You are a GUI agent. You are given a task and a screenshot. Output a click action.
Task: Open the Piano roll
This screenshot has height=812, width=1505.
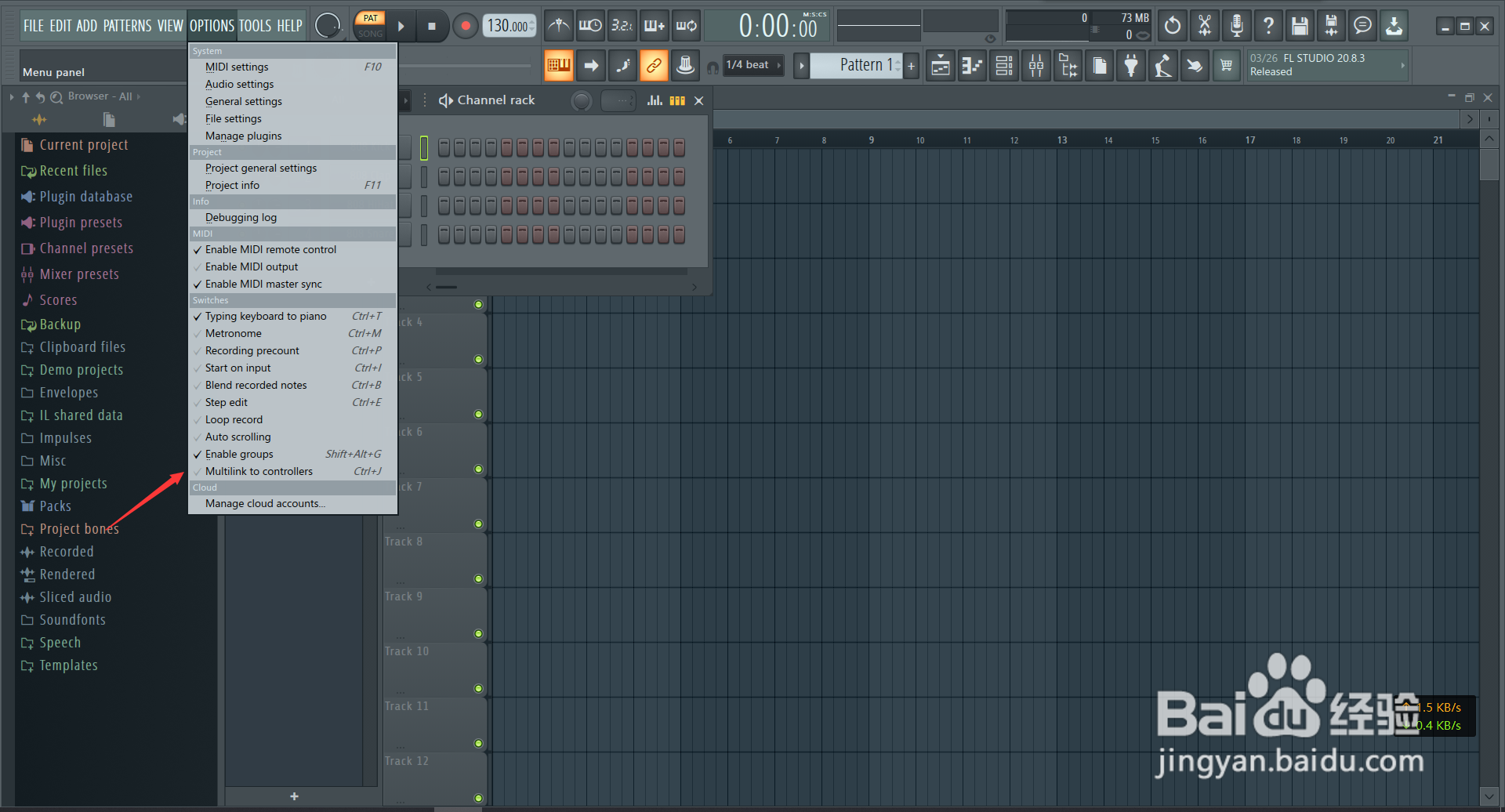coord(971,65)
